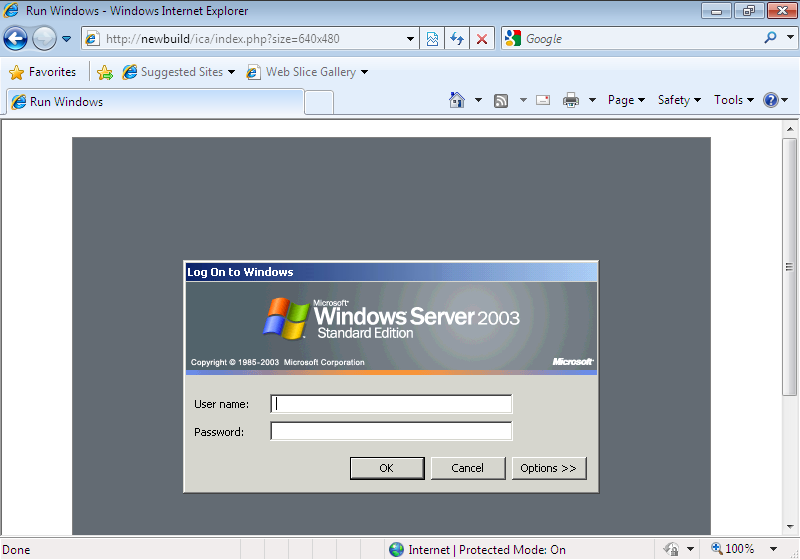
Task: Open the recent pages dropdown arrow
Action: 66,39
